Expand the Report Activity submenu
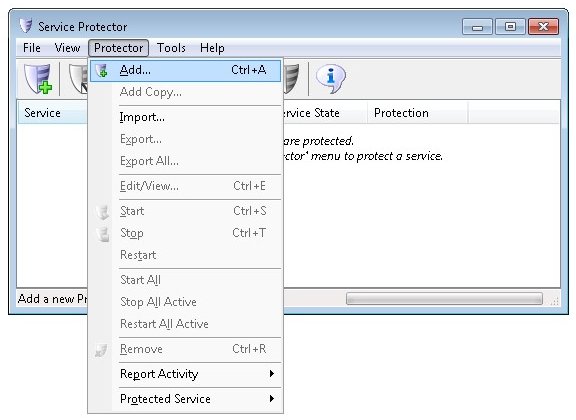Viewport: 576px width, 420px height. tap(186, 374)
